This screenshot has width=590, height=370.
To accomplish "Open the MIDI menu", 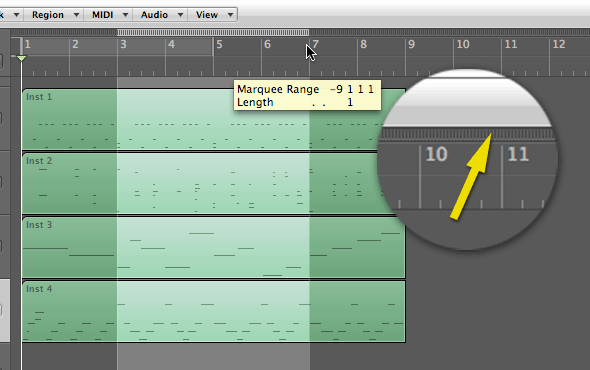I will tap(108, 15).
